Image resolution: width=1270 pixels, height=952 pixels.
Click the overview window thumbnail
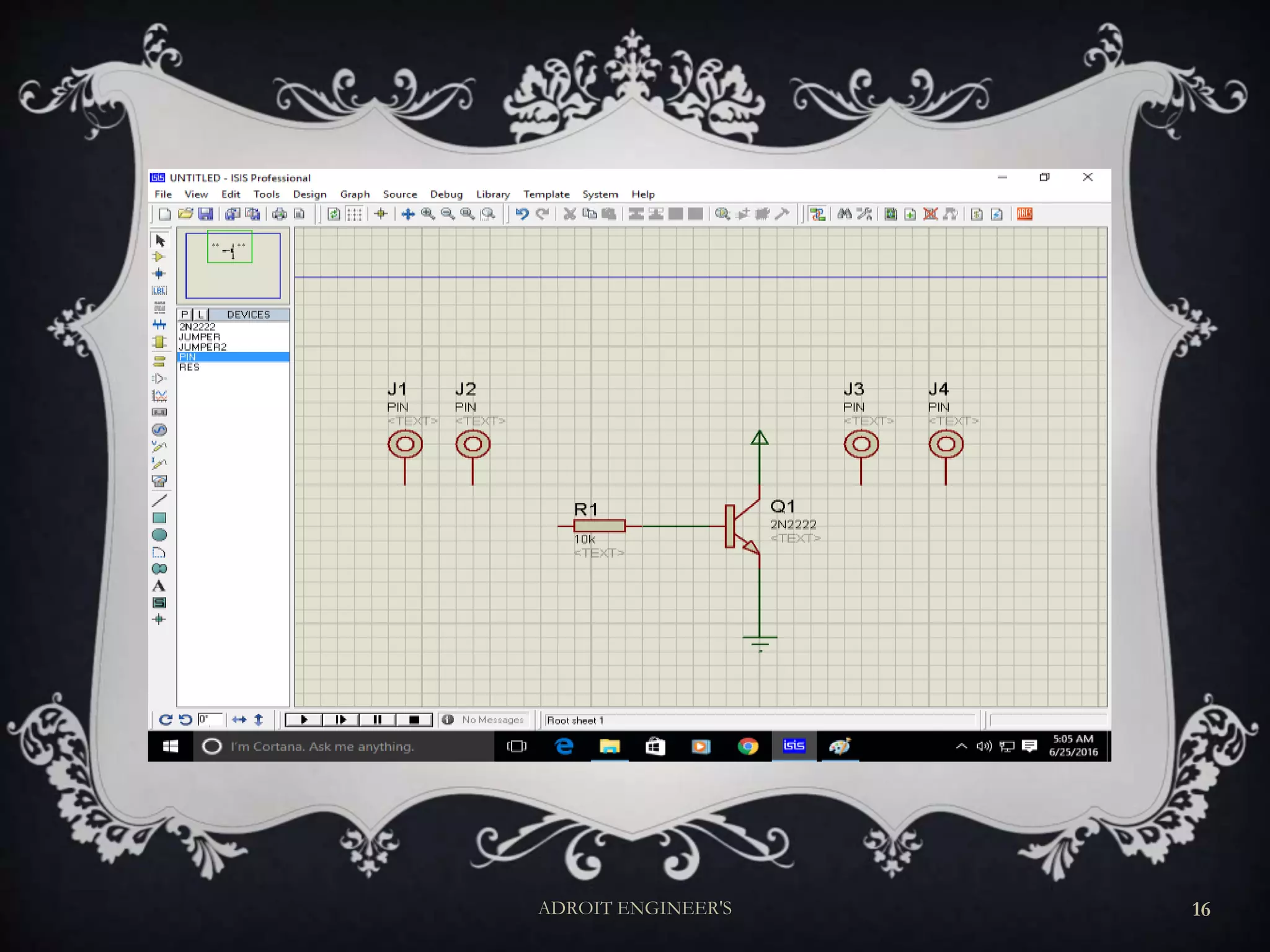tap(233, 265)
